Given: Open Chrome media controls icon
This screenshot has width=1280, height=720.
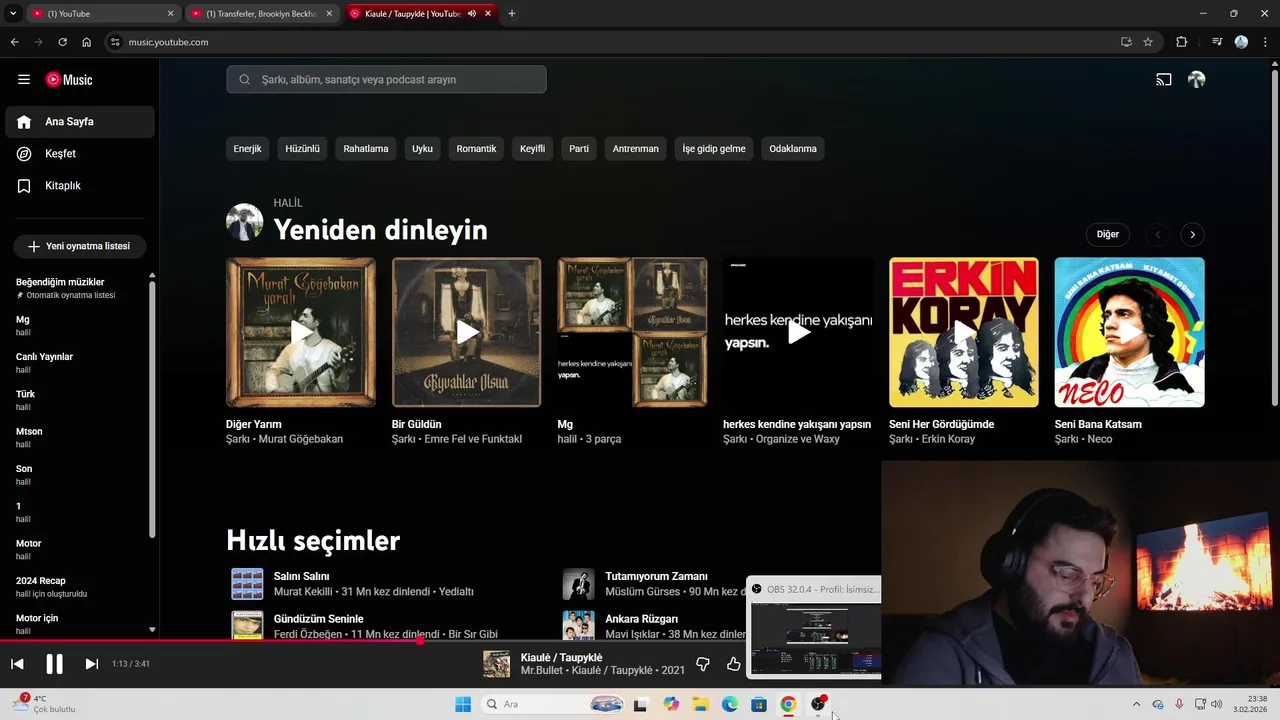Looking at the screenshot, I should coord(1217,42).
